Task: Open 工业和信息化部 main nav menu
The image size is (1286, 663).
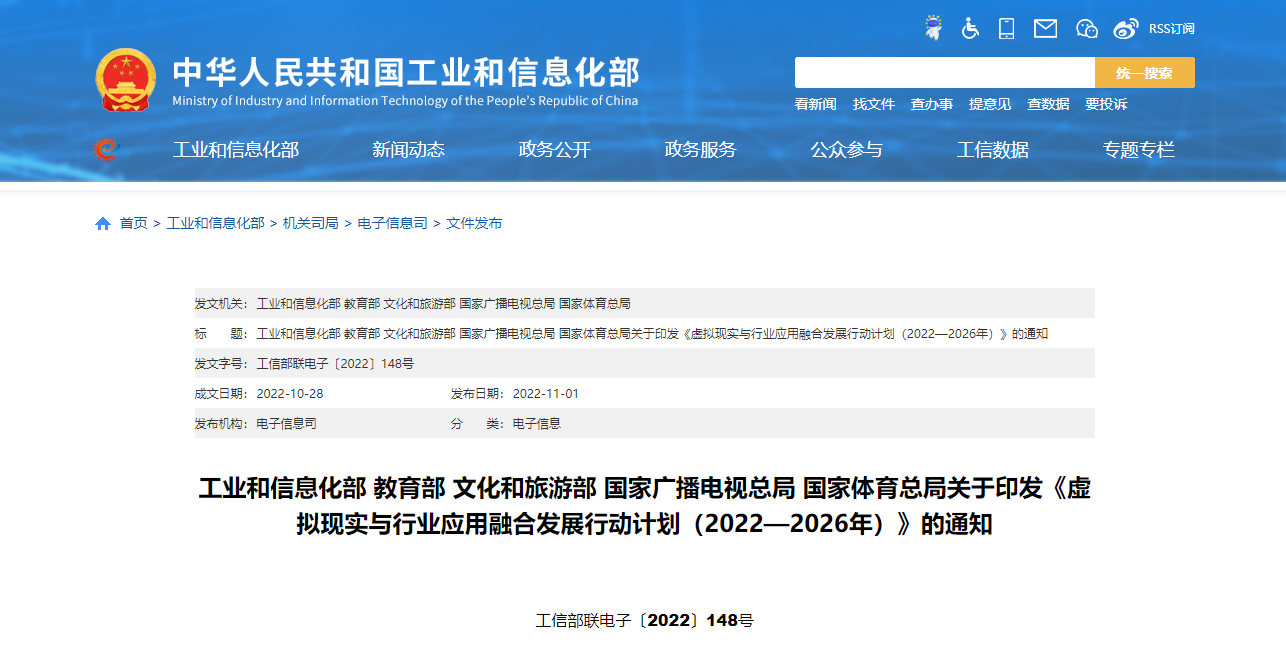Action: point(236,150)
